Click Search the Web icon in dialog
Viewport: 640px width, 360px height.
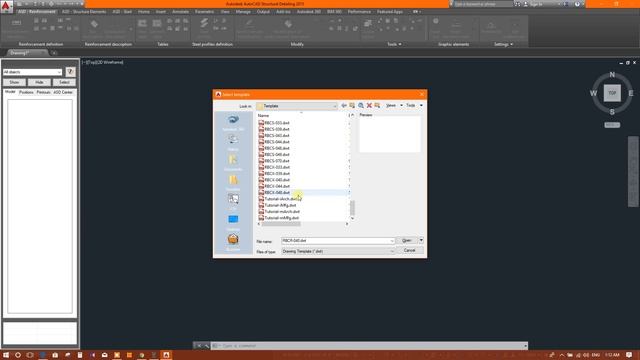point(361,106)
